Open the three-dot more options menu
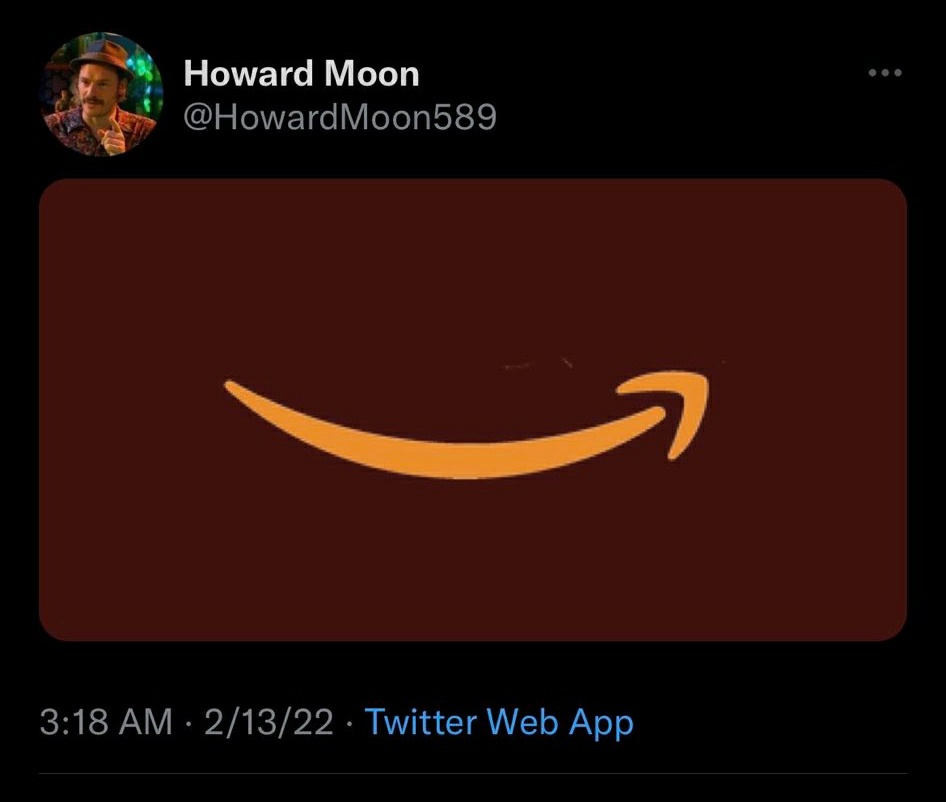 tap(884, 73)
